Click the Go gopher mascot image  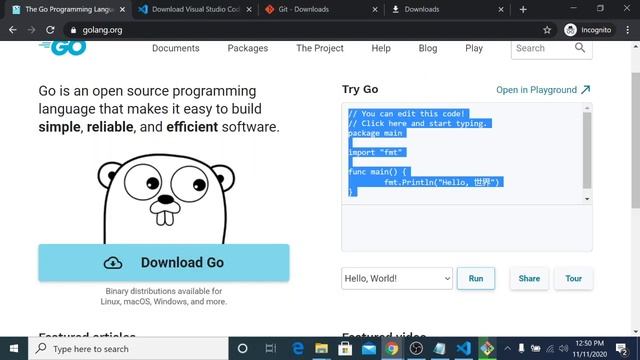(x=166, y=199)
